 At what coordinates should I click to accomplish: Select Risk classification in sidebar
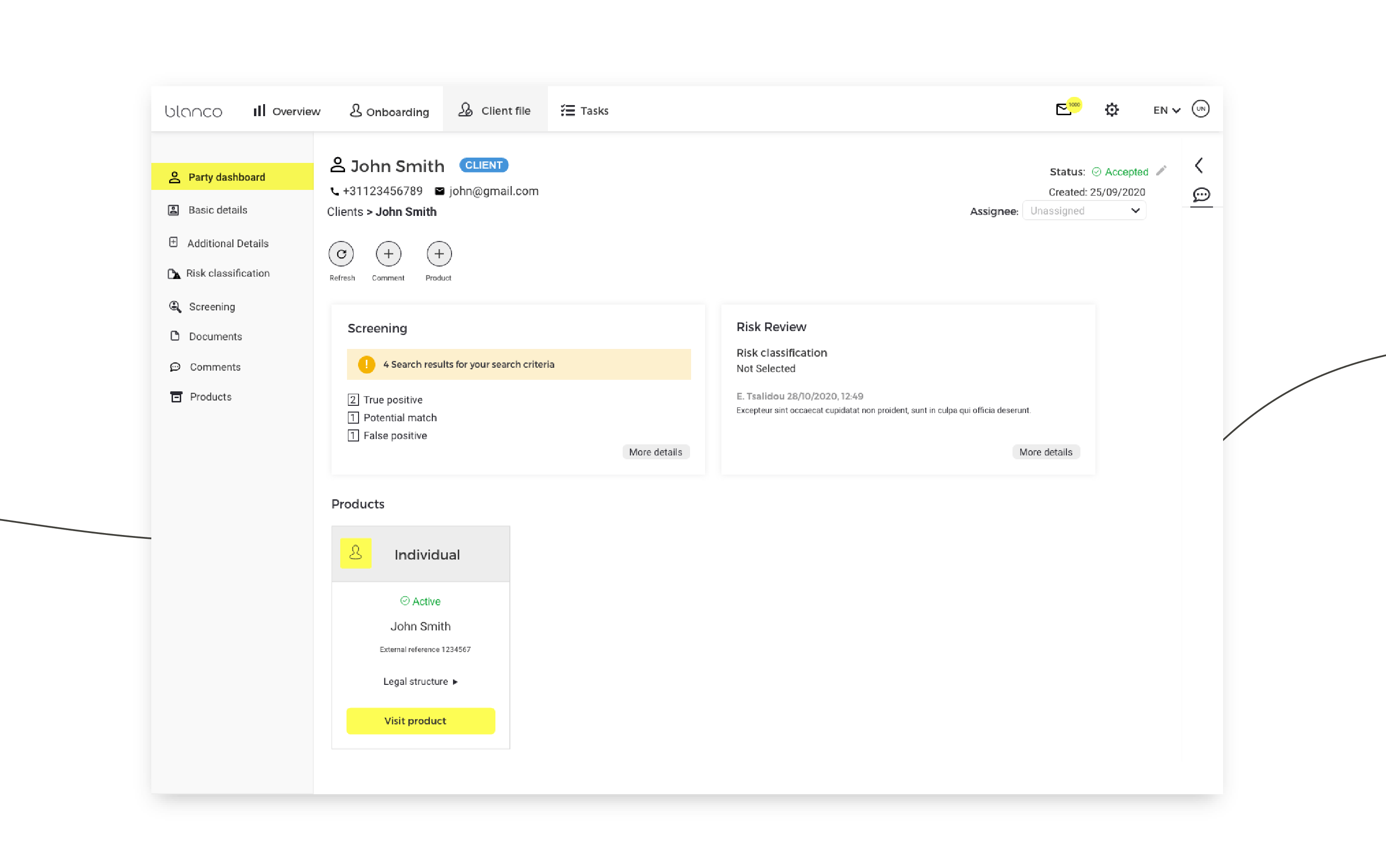(227, 273)
